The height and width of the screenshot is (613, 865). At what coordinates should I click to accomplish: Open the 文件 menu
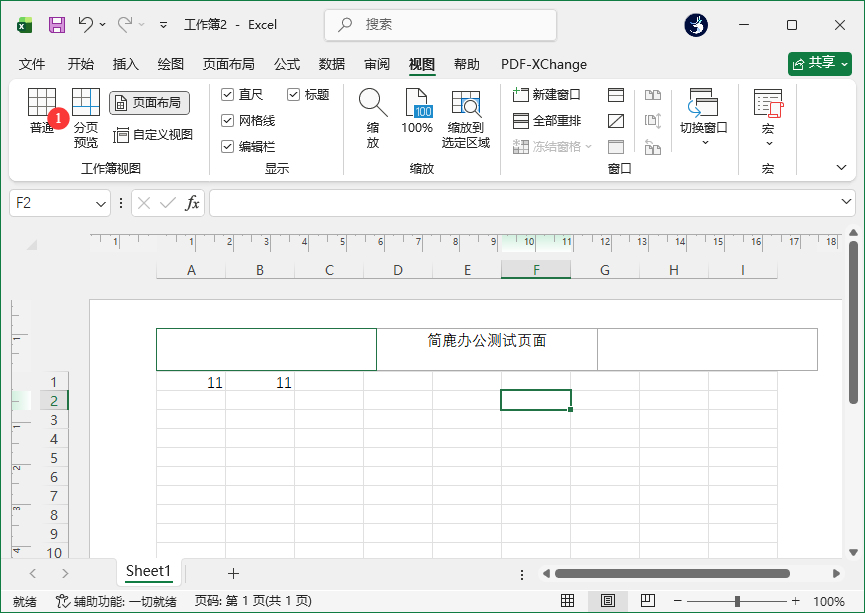(x=32, y=64)
